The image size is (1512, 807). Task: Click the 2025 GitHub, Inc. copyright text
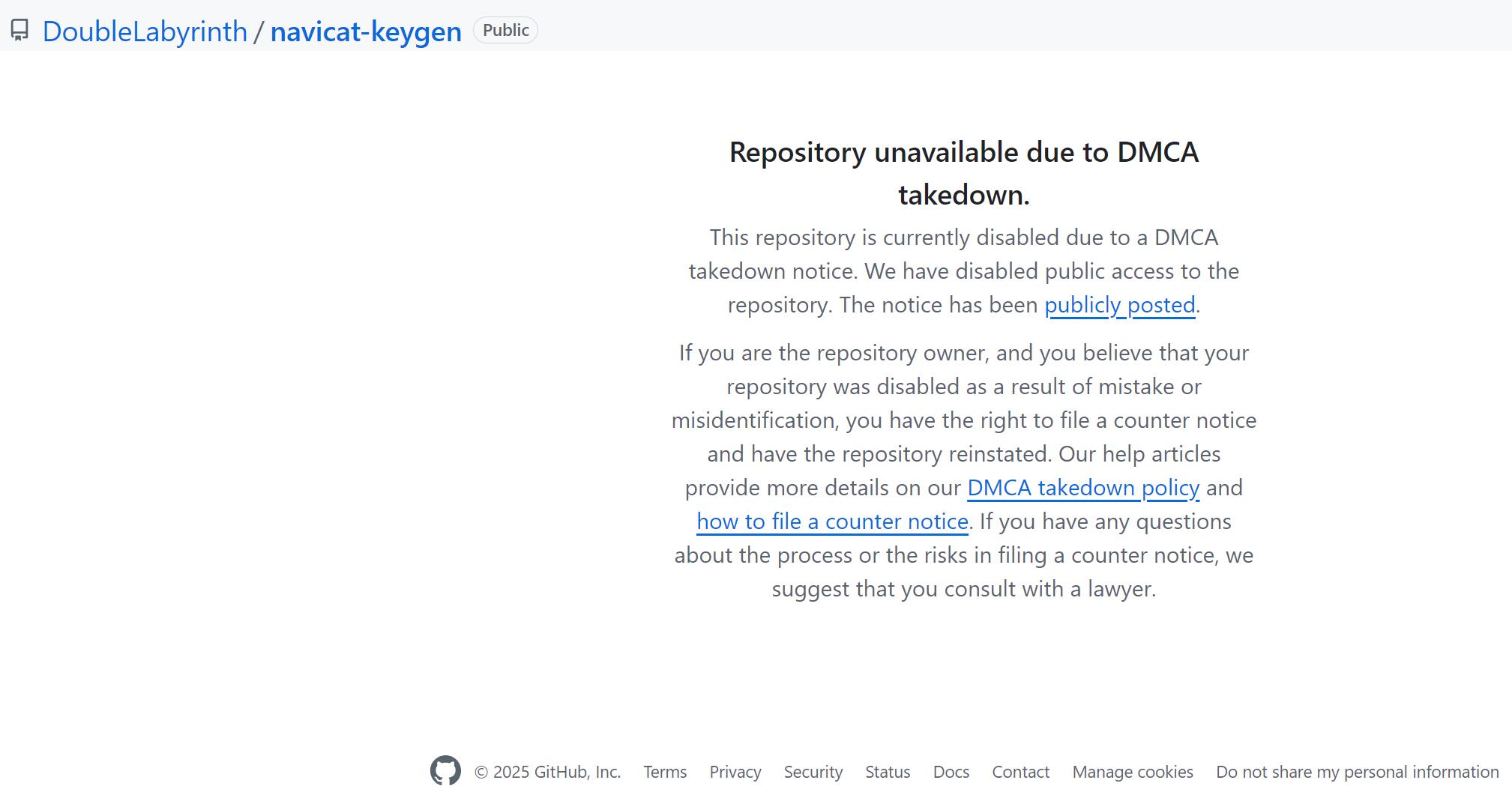[548, 772]
